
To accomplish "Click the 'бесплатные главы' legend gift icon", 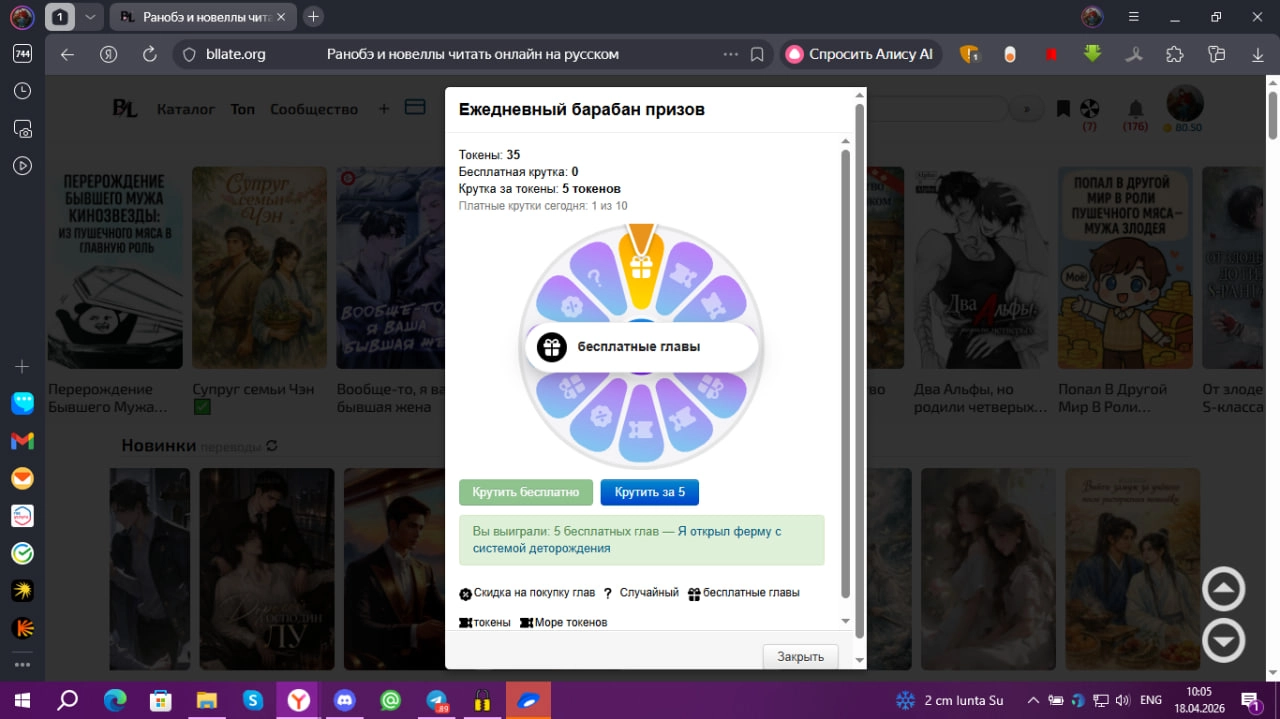I will 694,593.
